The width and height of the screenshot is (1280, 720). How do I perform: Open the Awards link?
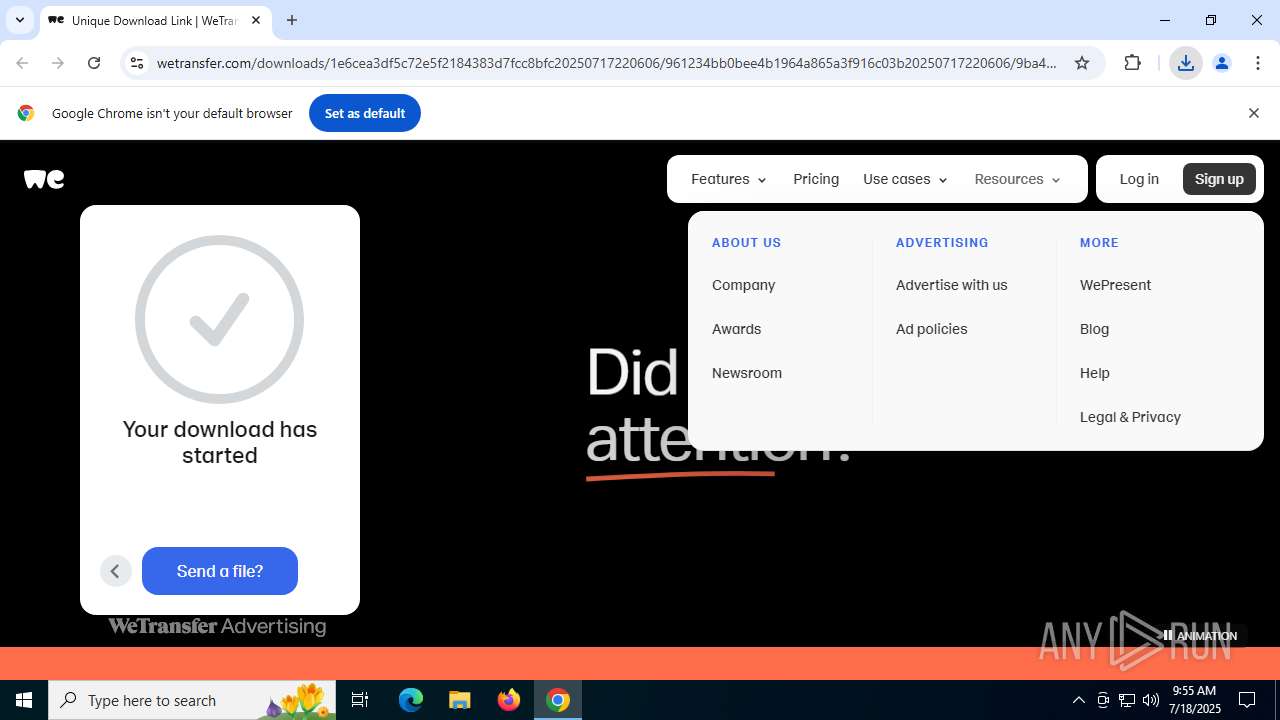click(736, 329)
